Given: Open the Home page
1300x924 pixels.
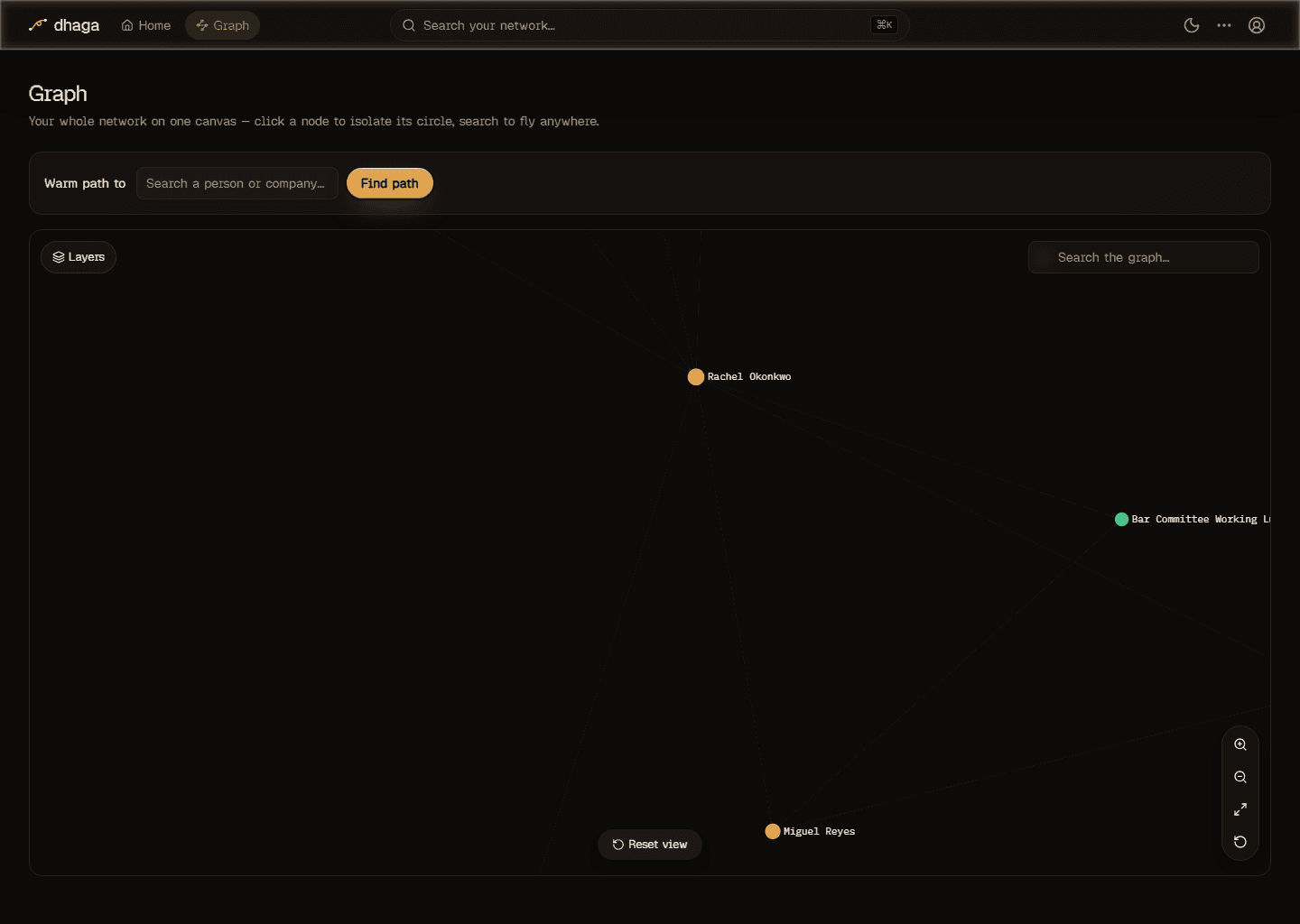Looking at the screenshot, I should coord(146,25).
